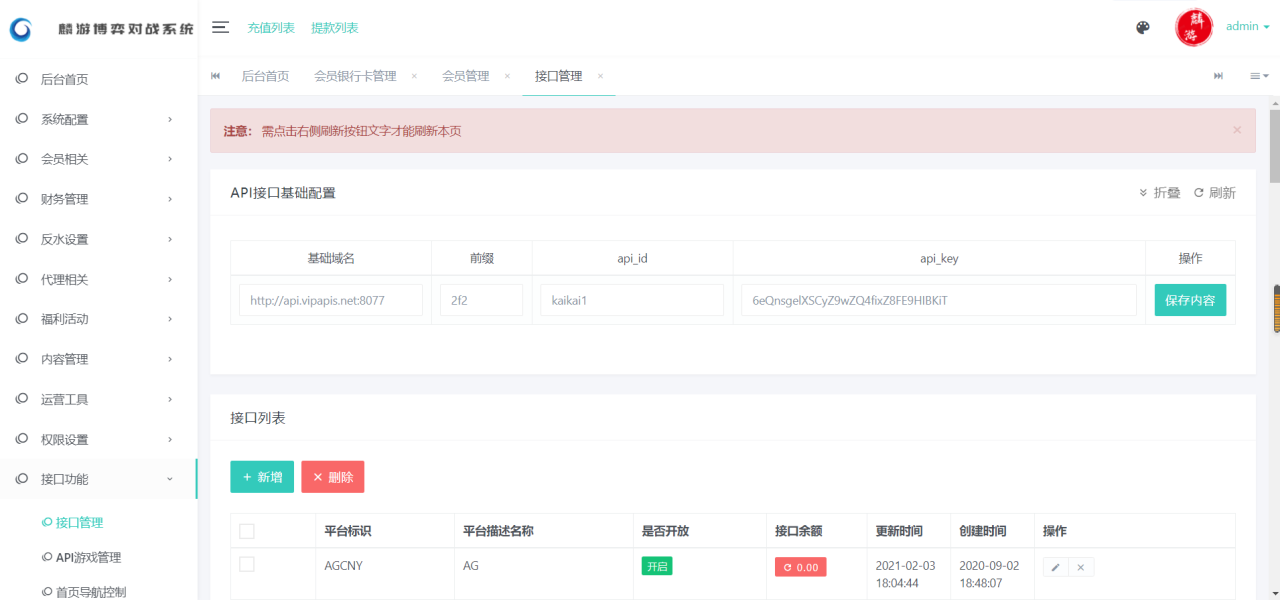The image size is (1280, 600).
Task: Check the checkbox on the AGCNY row
Action: [x=247, y=565]
